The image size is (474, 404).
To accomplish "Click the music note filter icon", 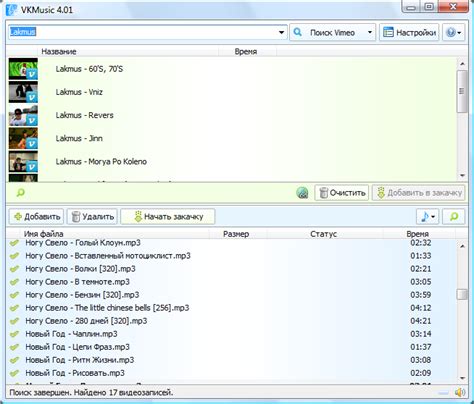I will pyautogui.click(x=425, y=217).
